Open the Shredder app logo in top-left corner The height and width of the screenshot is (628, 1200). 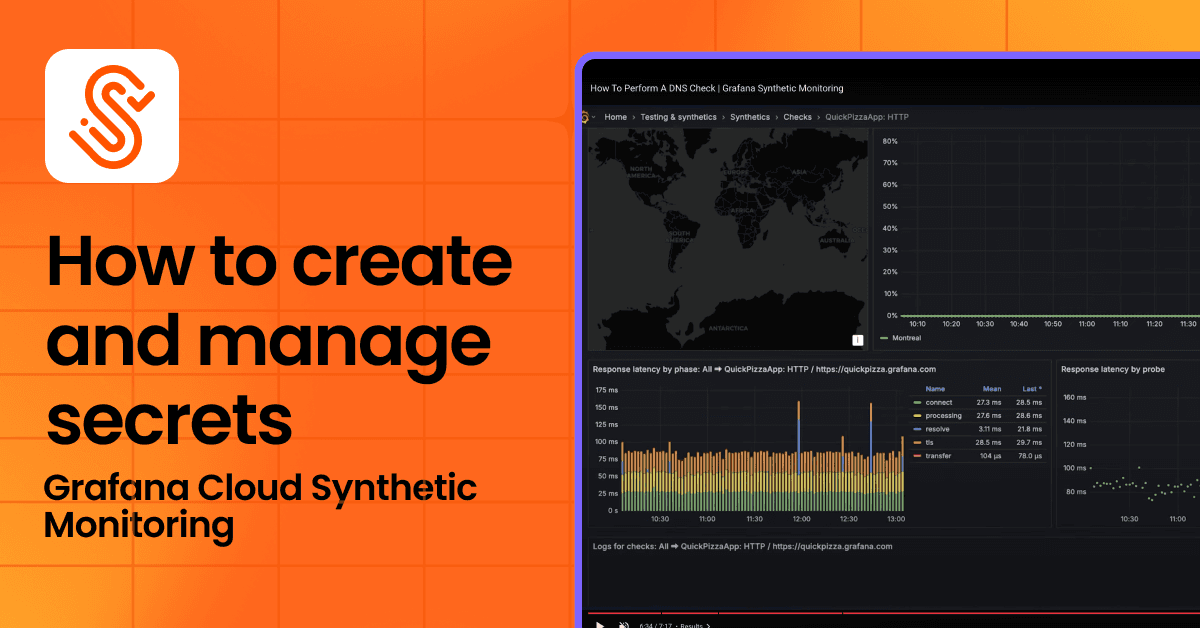pos(112,116)
